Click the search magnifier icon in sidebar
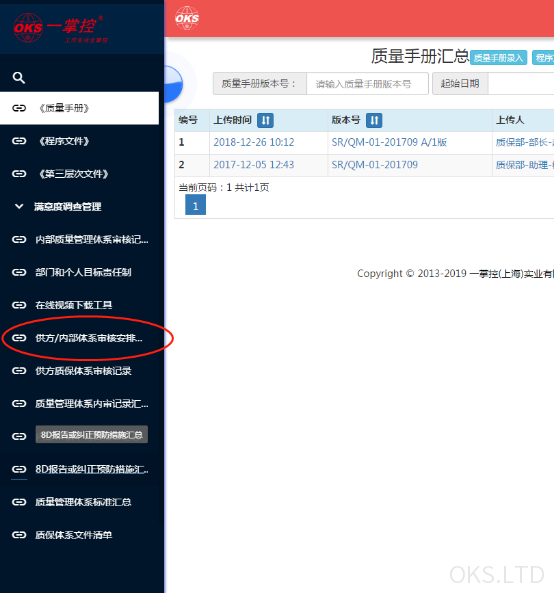 pos(19,78)
